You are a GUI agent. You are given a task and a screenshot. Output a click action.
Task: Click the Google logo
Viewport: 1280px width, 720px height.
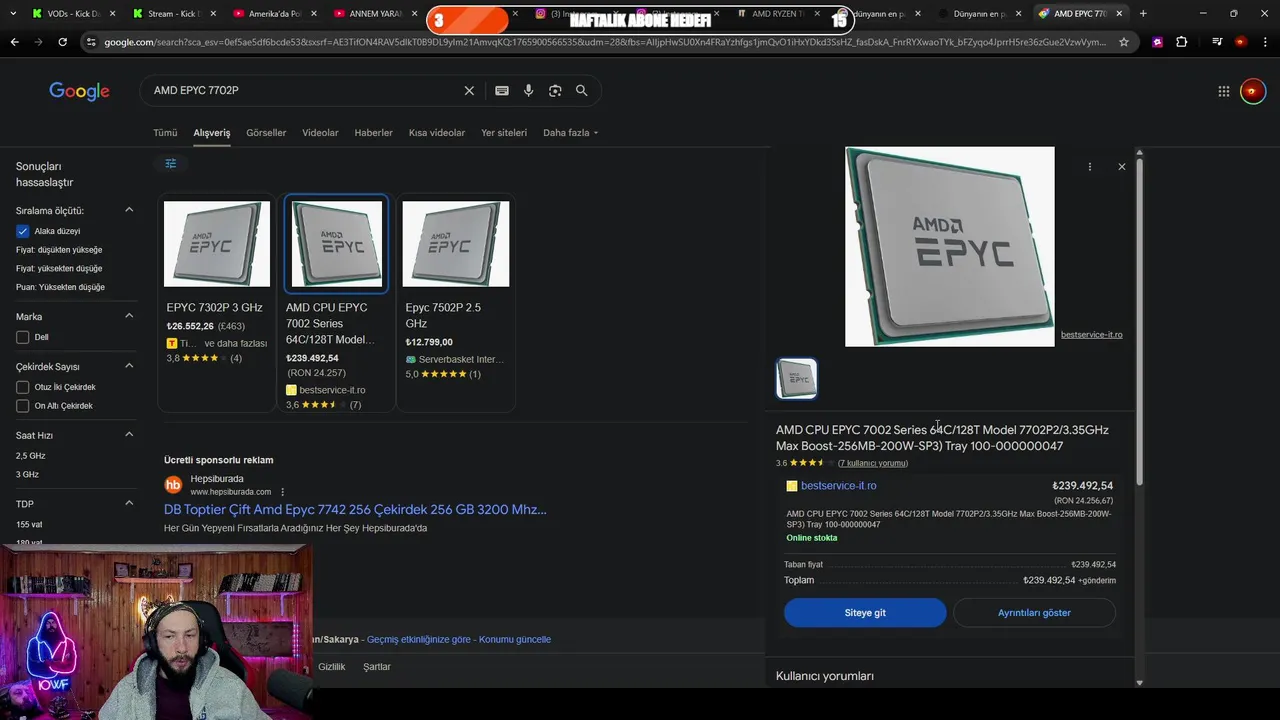pos(79,91)
